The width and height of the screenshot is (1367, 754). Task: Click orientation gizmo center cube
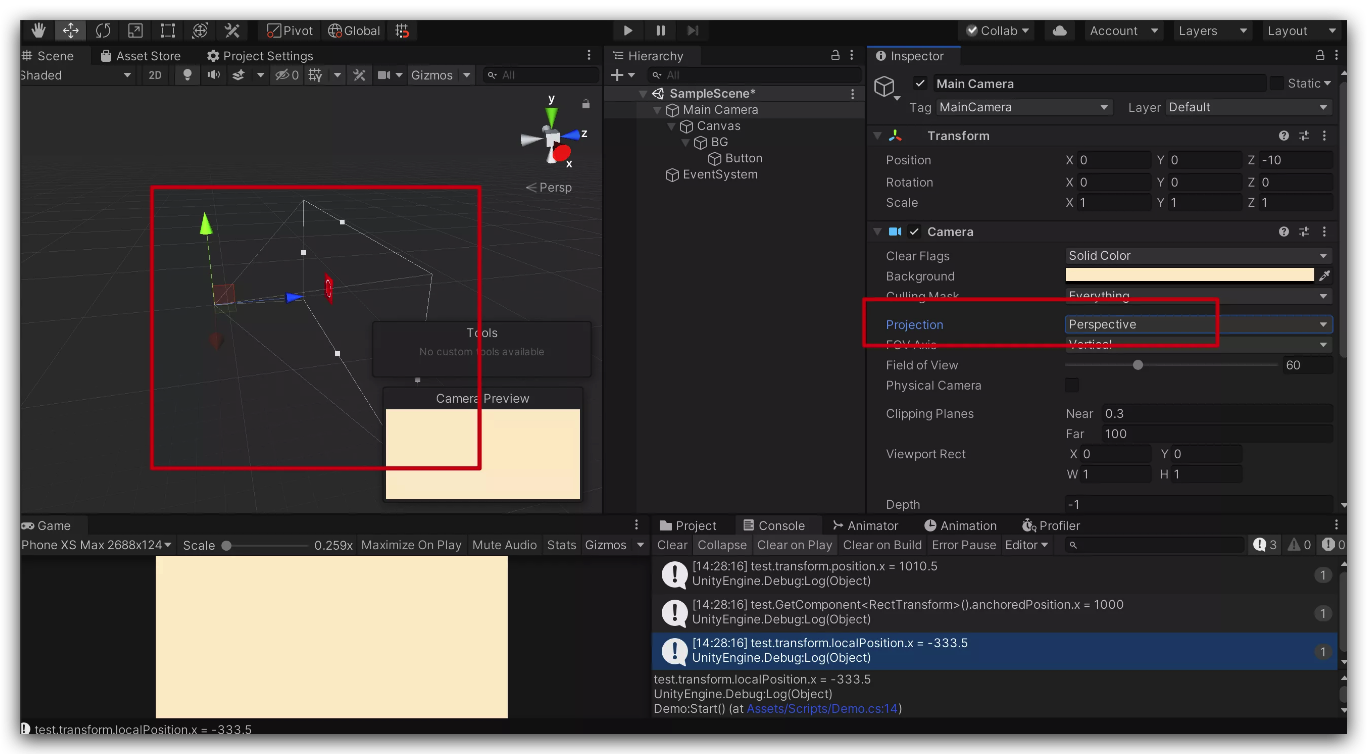click(552, 137)
